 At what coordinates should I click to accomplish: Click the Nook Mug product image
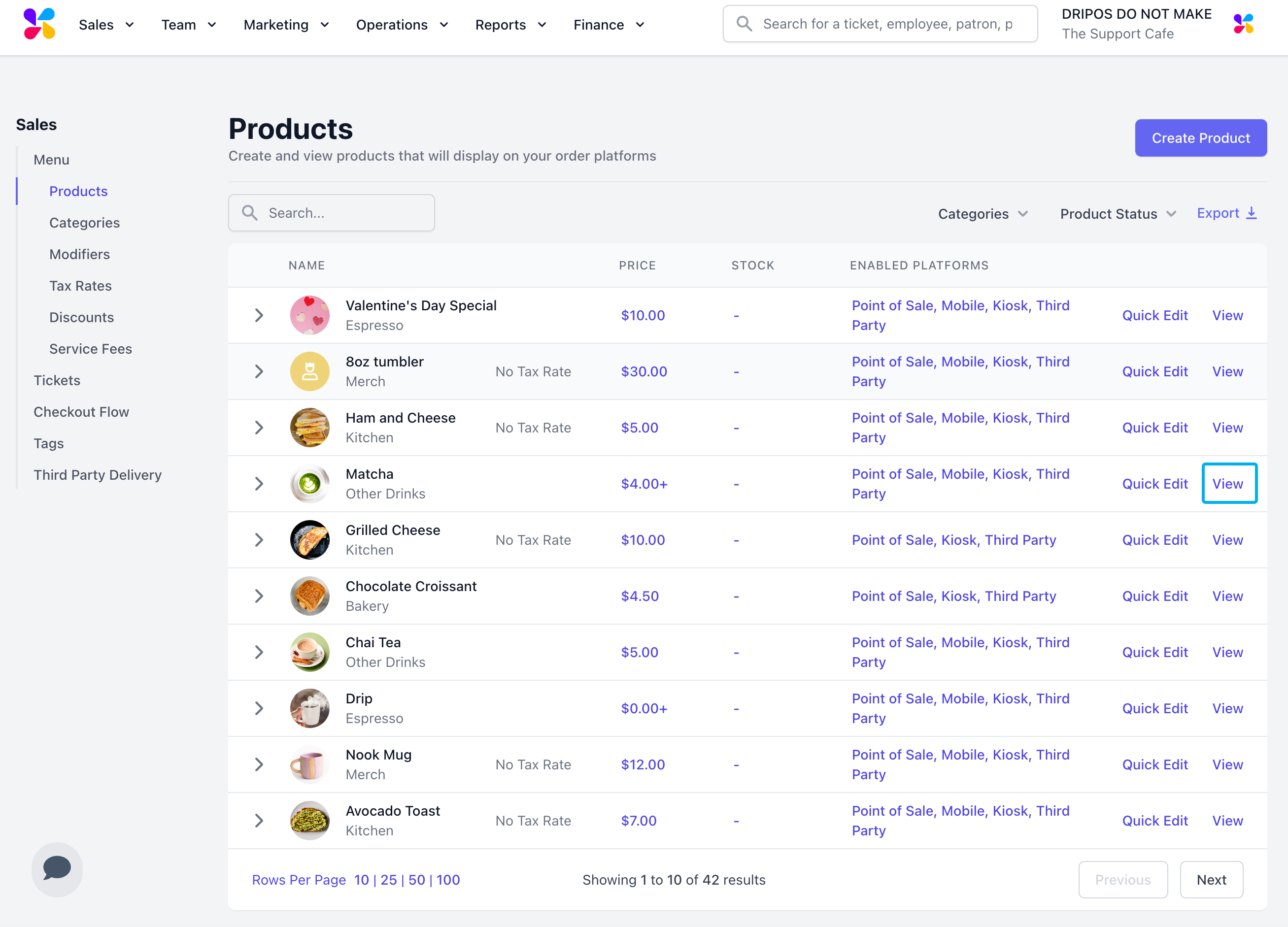pyautogui.click(x=309, y=764)
